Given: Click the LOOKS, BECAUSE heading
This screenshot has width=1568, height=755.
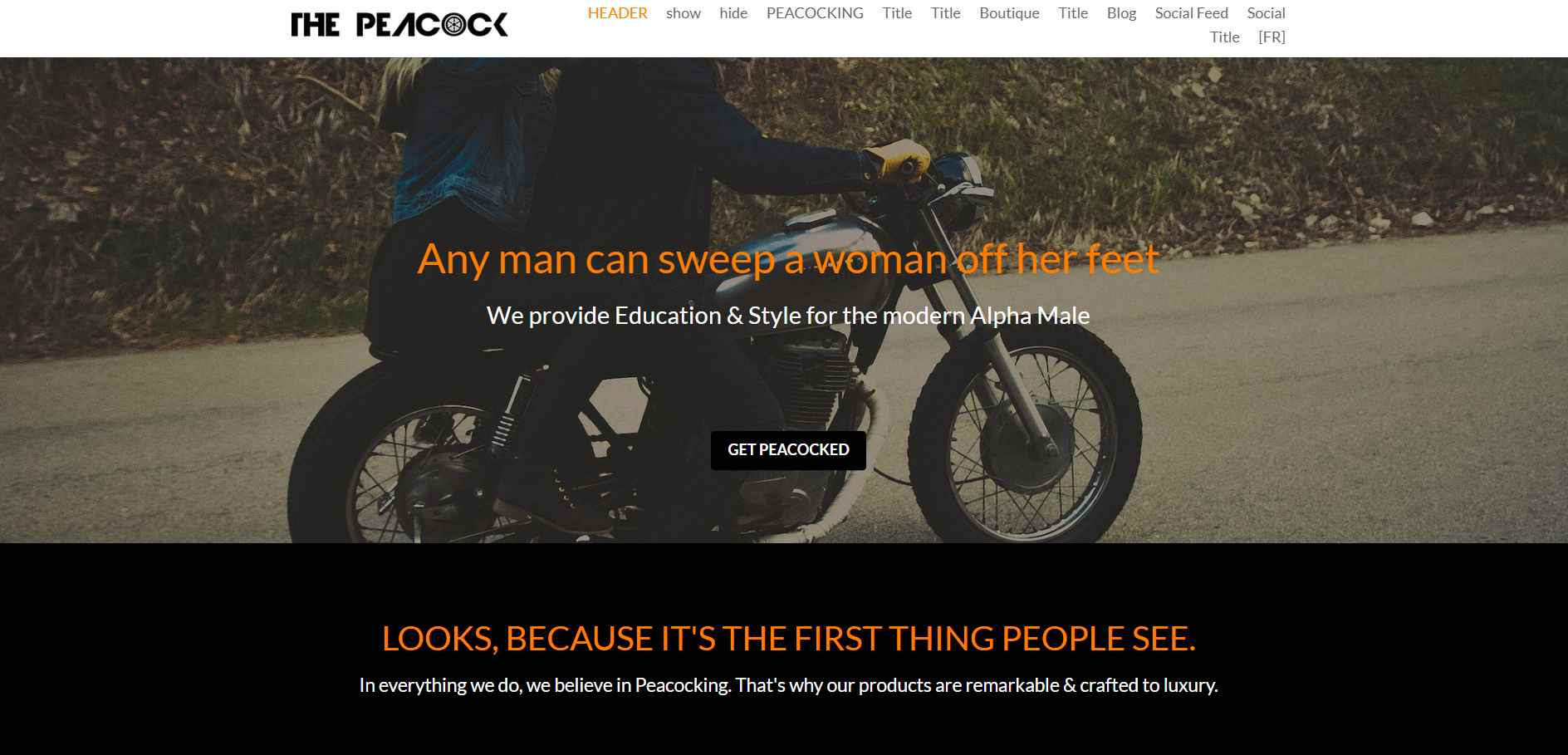Looking at the screenshot, I should [x=788, y=638].
